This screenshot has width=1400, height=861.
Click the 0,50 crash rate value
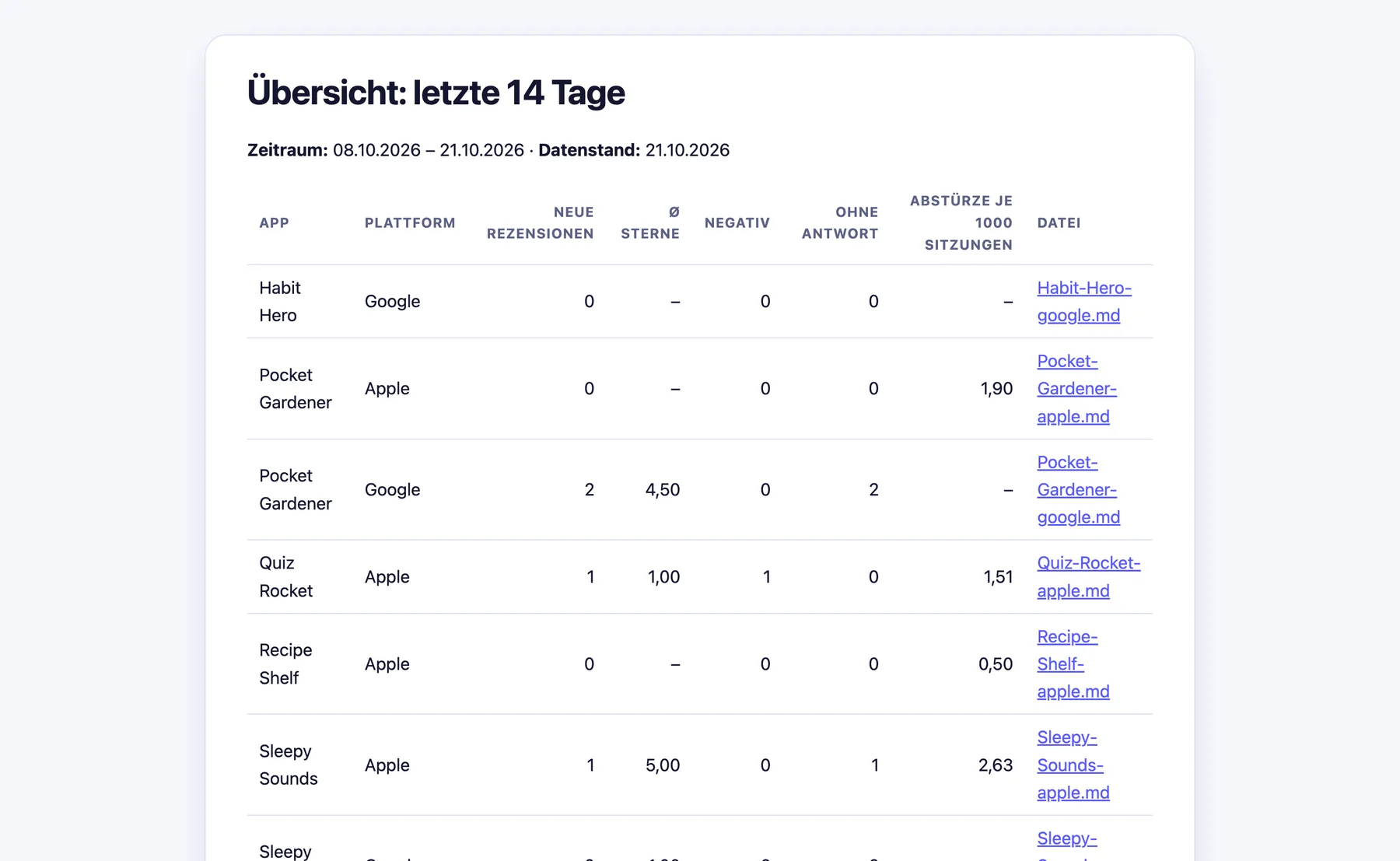(x=996, y=663)
